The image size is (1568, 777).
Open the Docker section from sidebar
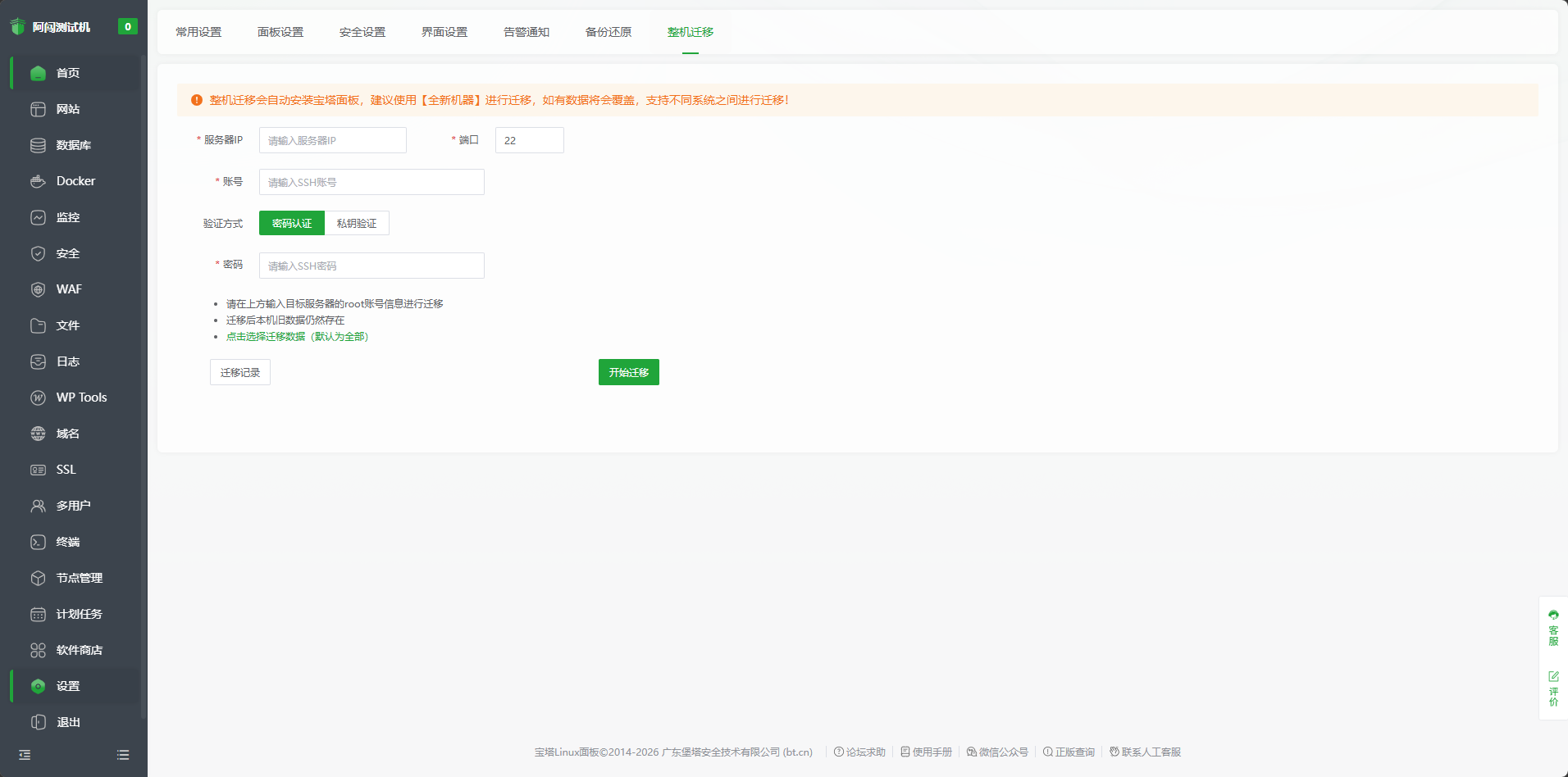(75, 181)
